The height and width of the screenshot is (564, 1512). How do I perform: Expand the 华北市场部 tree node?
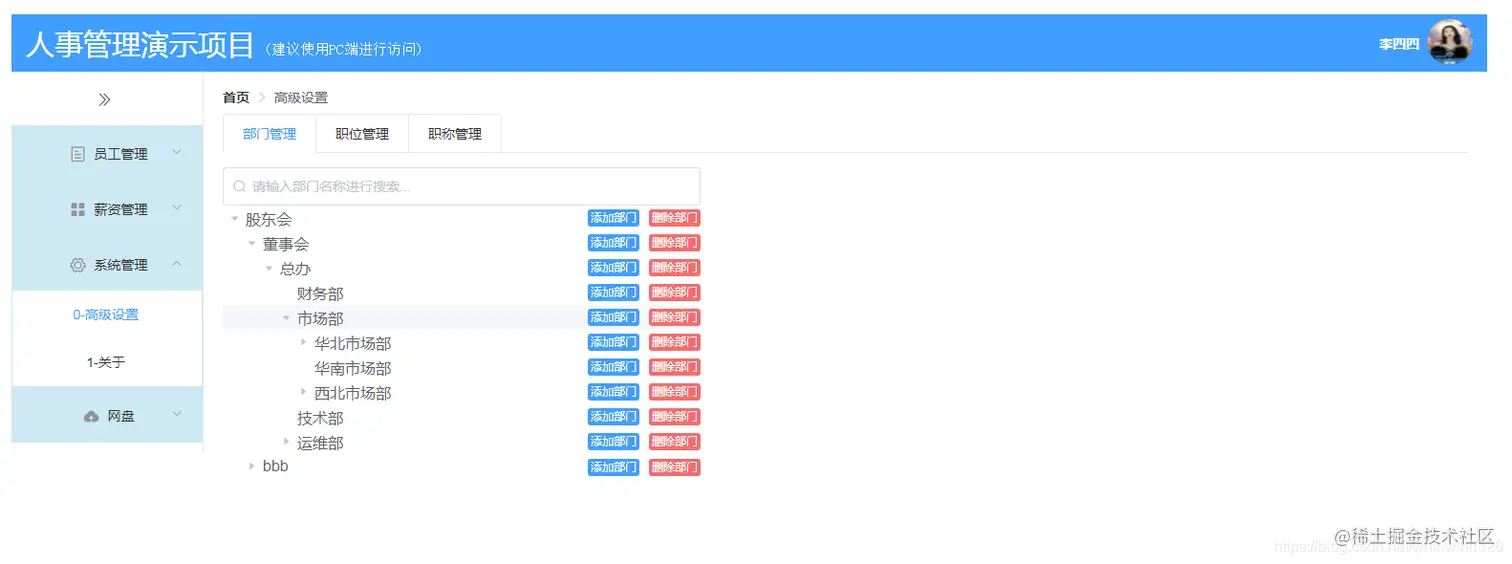pos(304,343)
